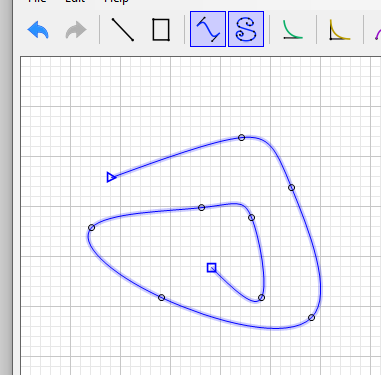Select the lowest circle point at bottom right
This screenshot has height=375, width=381.
coord(311,318)
